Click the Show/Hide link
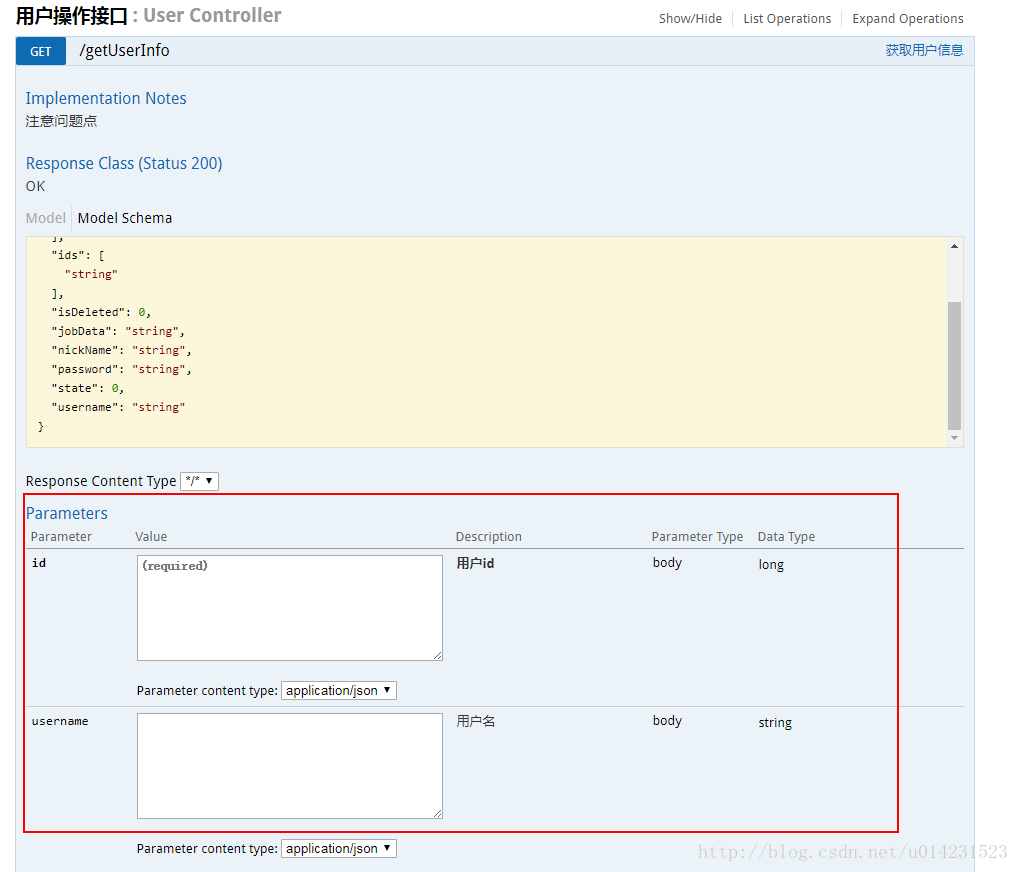 (x=690, y=19)
